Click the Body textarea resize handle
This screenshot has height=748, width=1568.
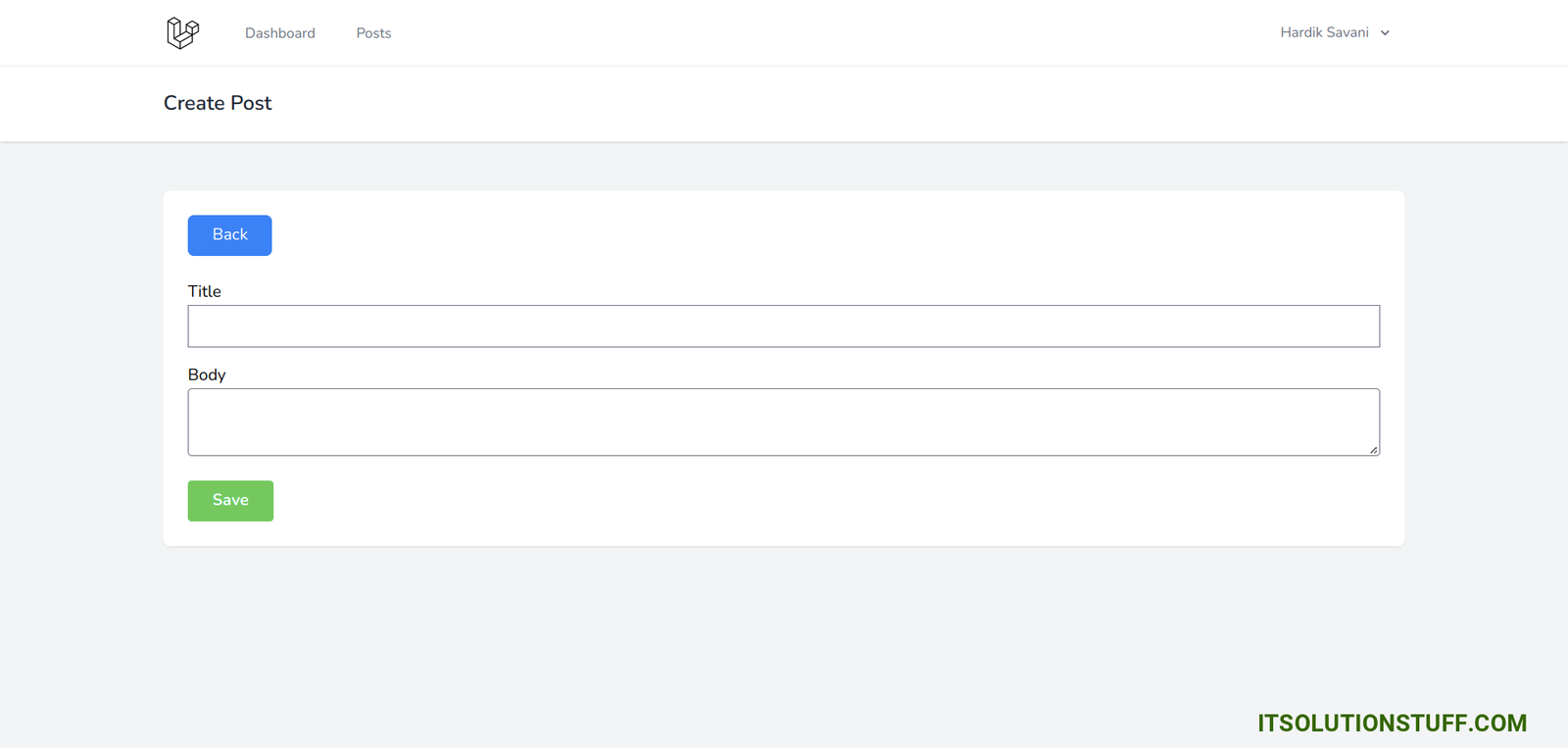click(1373, 450)
